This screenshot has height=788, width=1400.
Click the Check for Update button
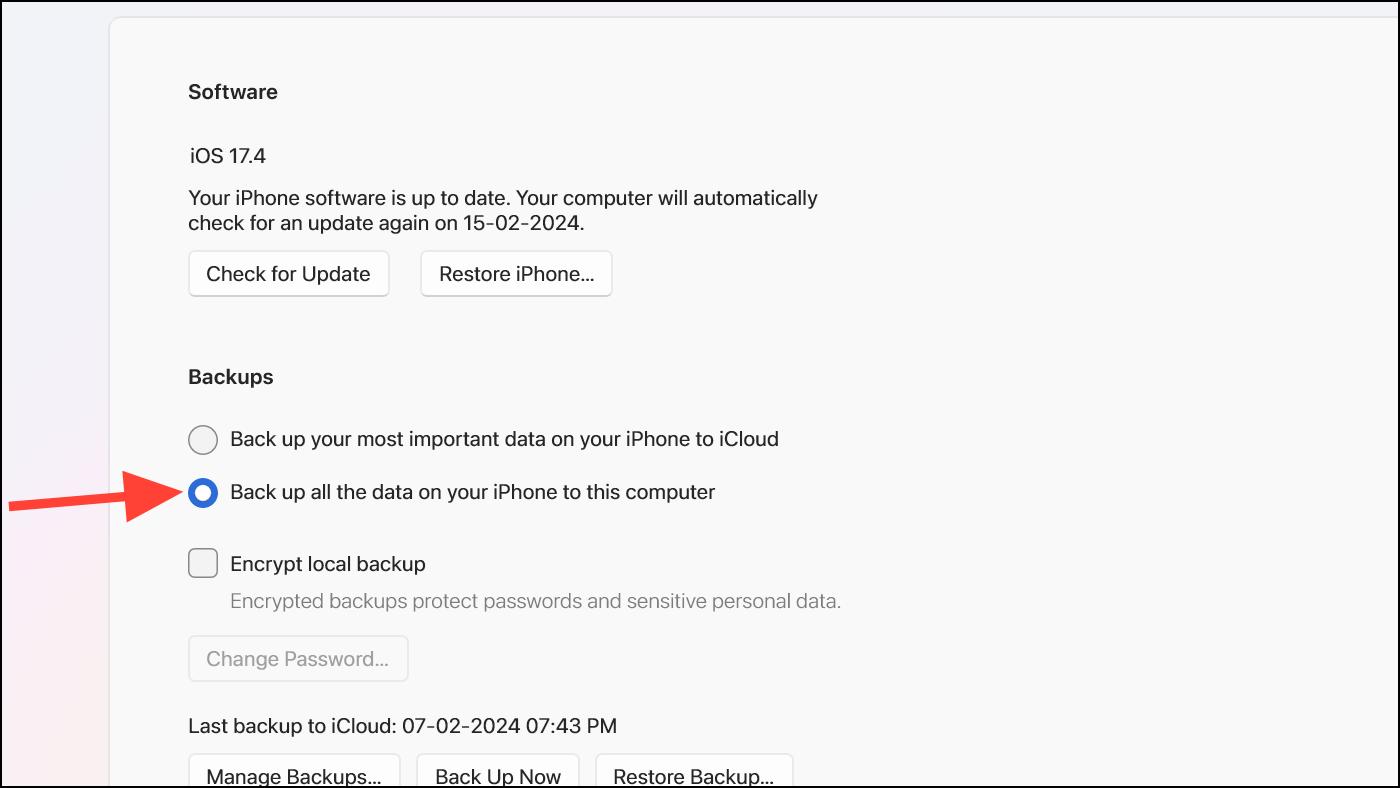(288, 273)
